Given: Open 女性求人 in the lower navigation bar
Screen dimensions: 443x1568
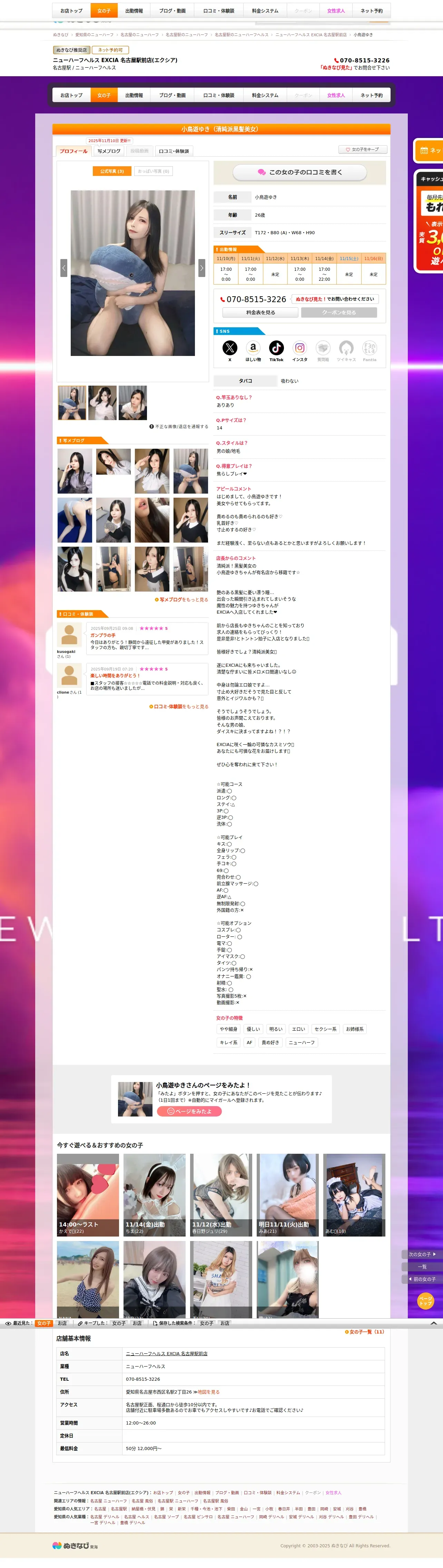Looking at the screenshot, I should tap(336, 96).
